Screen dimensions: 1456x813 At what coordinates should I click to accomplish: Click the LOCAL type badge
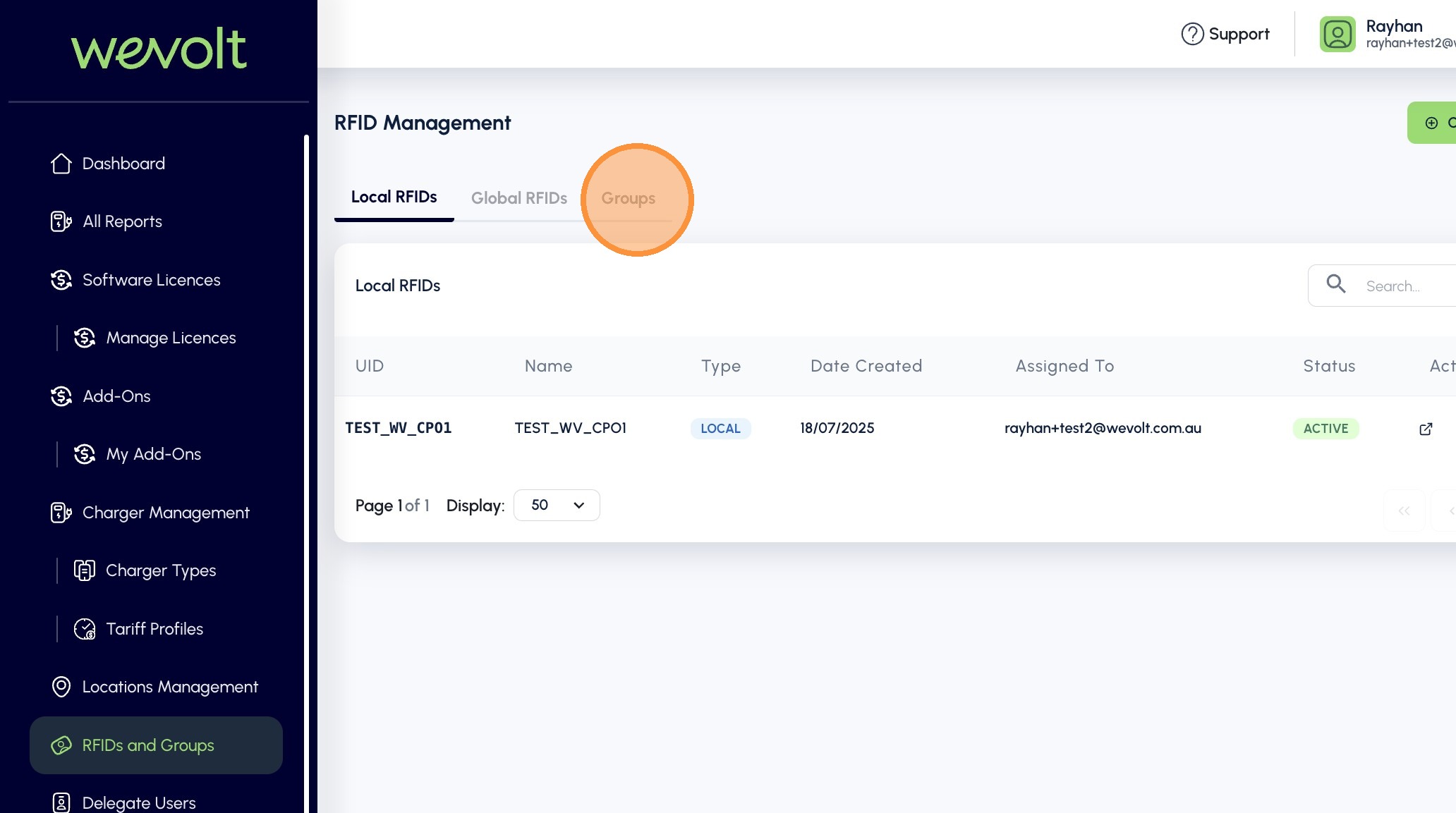[720, 429]
